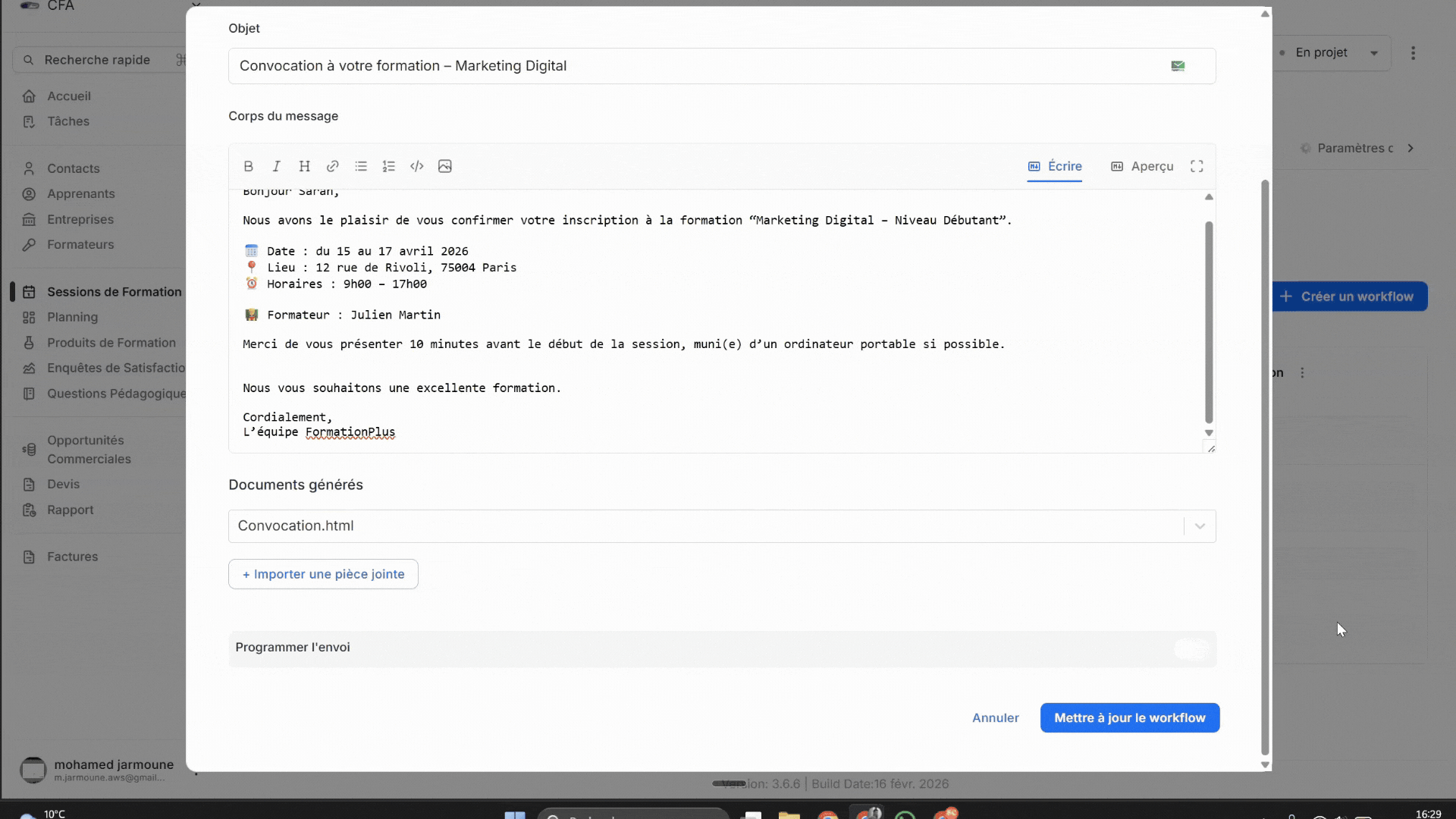Image resolution: width=1456 pixels, height=819 pixels.
Task: Click the heading format icon
Action: (304, 166)
